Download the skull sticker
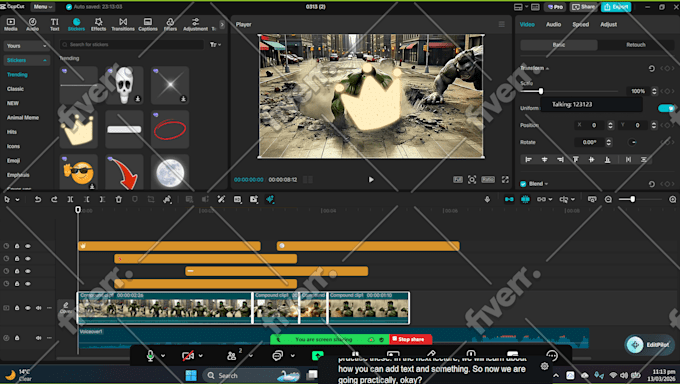 (x=138, y=99)
